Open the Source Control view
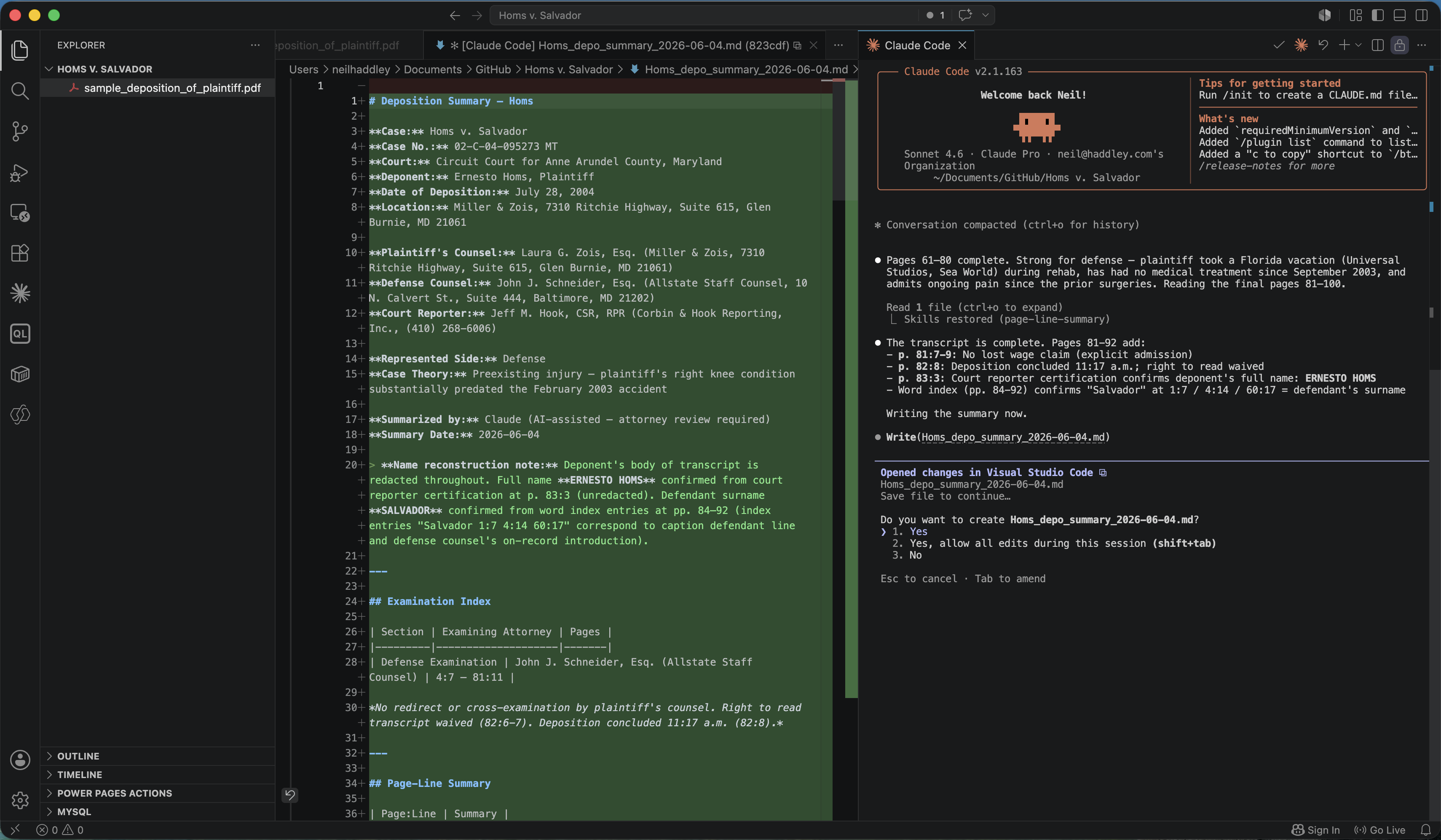Viewport: 1441px width, 840px height. point(20,131)
